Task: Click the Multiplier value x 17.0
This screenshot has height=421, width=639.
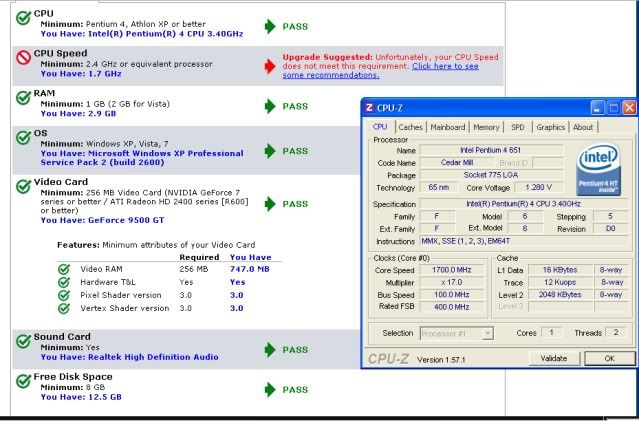Action: (x=451, y=282)
